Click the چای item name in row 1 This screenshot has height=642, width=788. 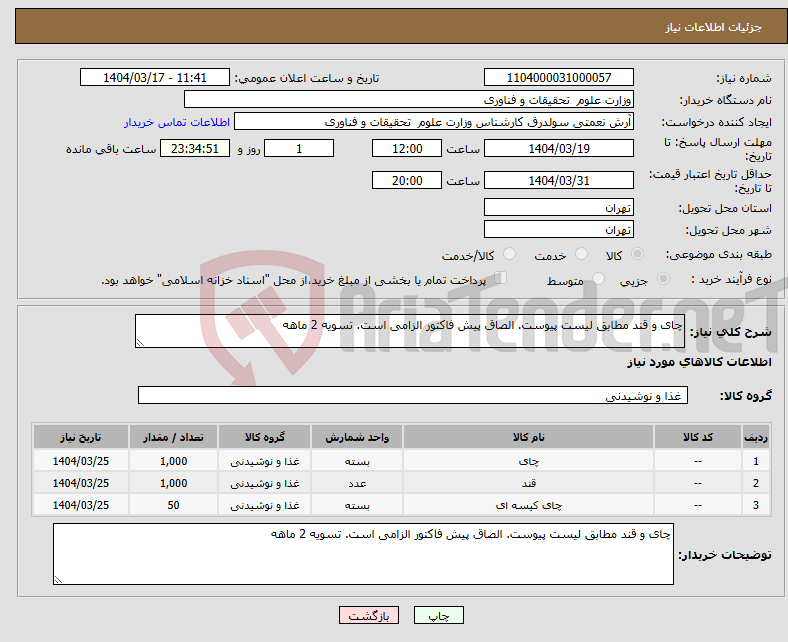pos(529,461)
